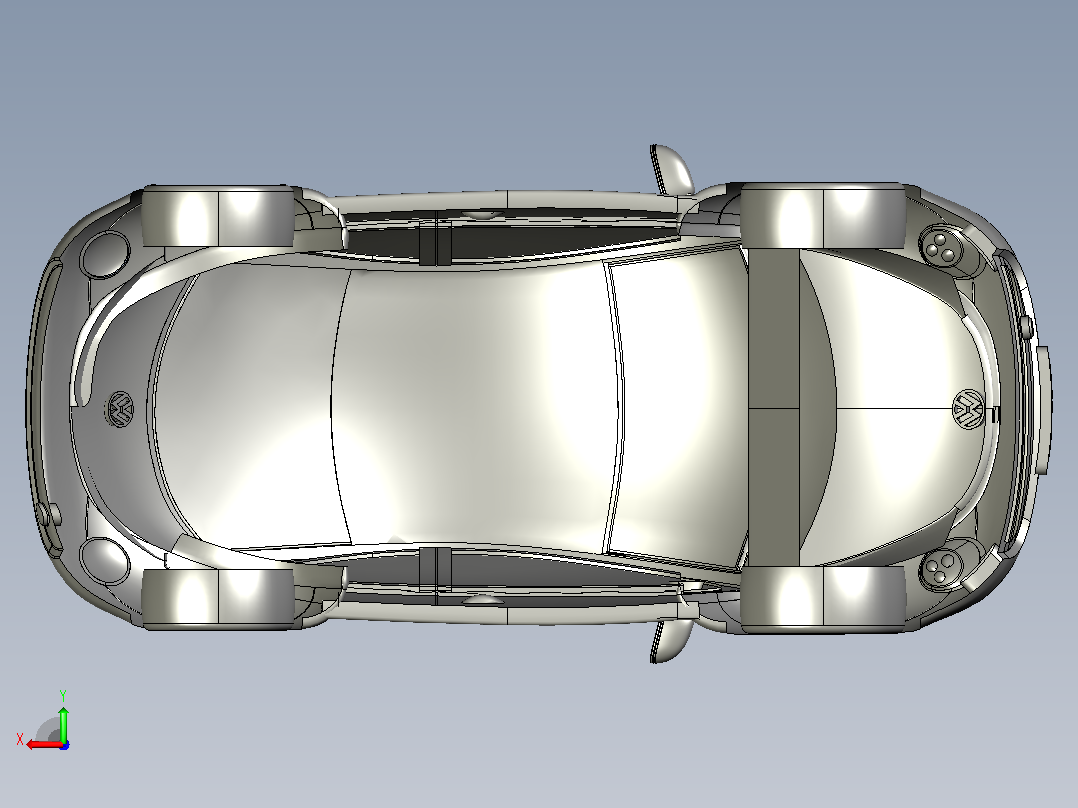This screenshot has height=808, width=1078.
Task: Click the green Y axis arrow of the triad
Action: pos(63,723)
